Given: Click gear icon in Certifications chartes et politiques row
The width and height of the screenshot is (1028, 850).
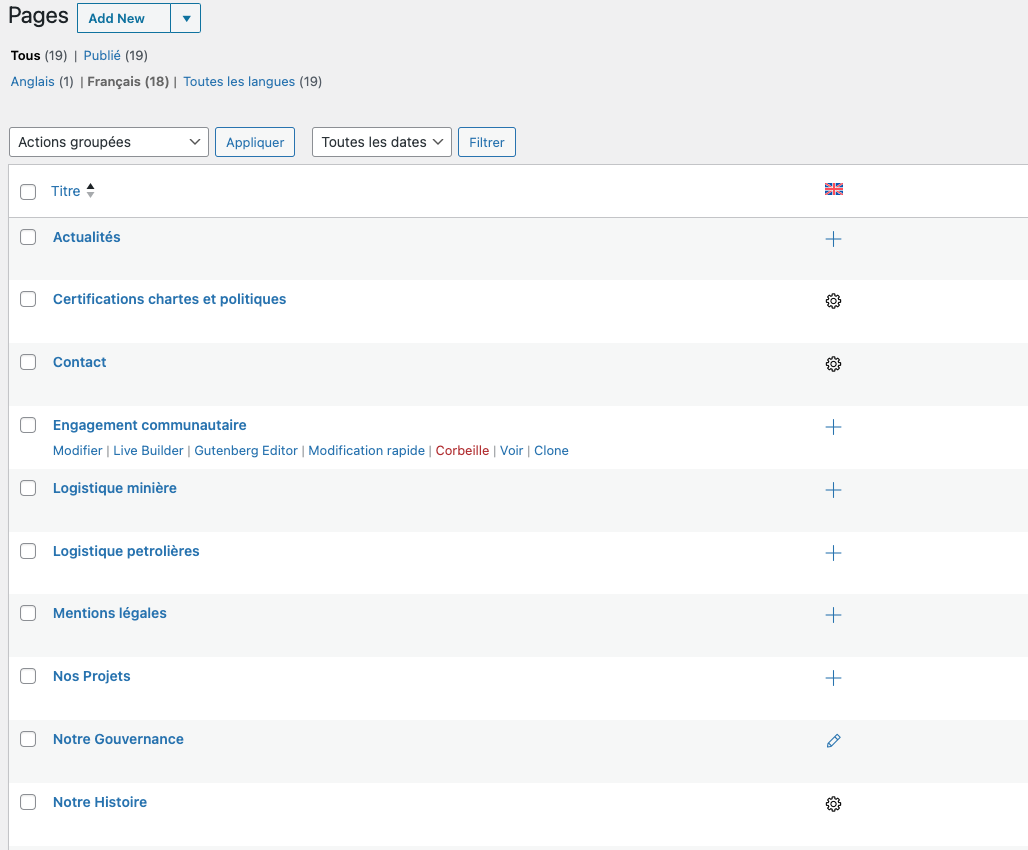Looking at the screenshot, I should 833,301.
